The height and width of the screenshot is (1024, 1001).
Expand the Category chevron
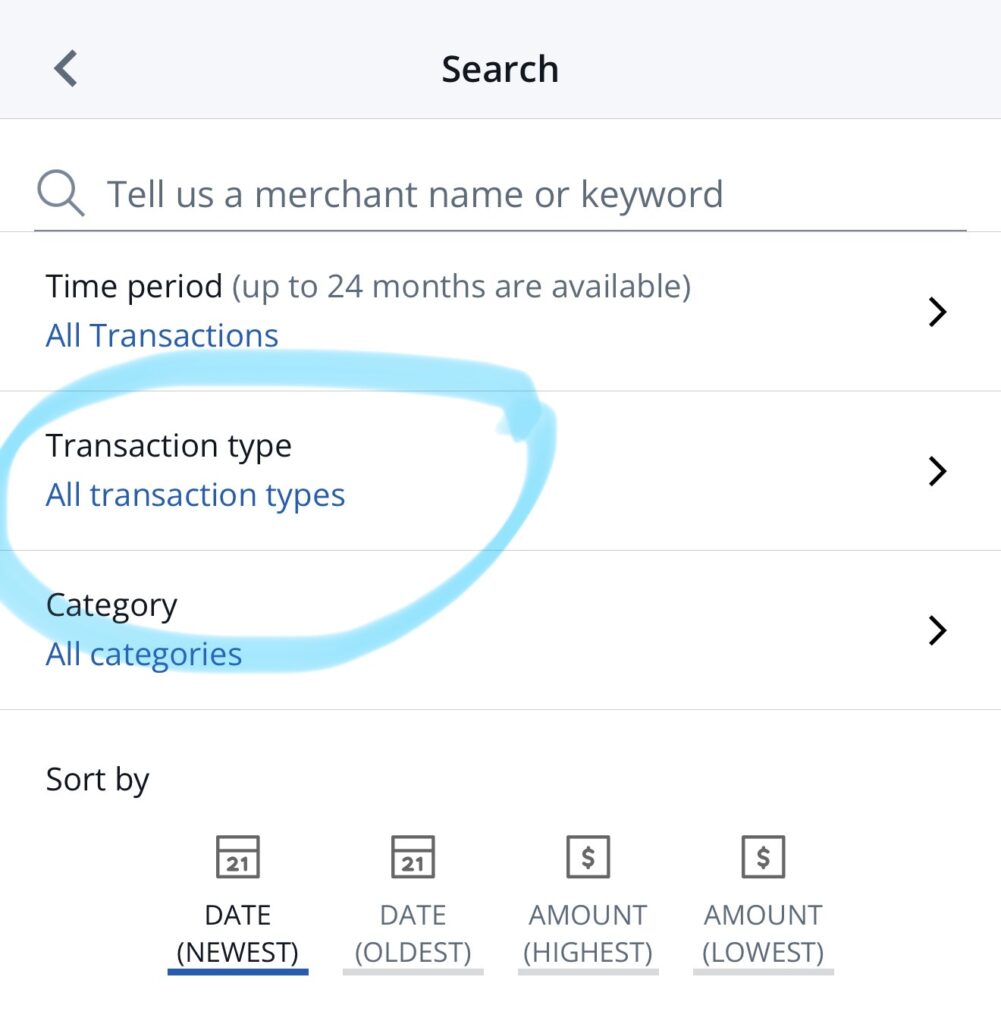click(937, 631)
